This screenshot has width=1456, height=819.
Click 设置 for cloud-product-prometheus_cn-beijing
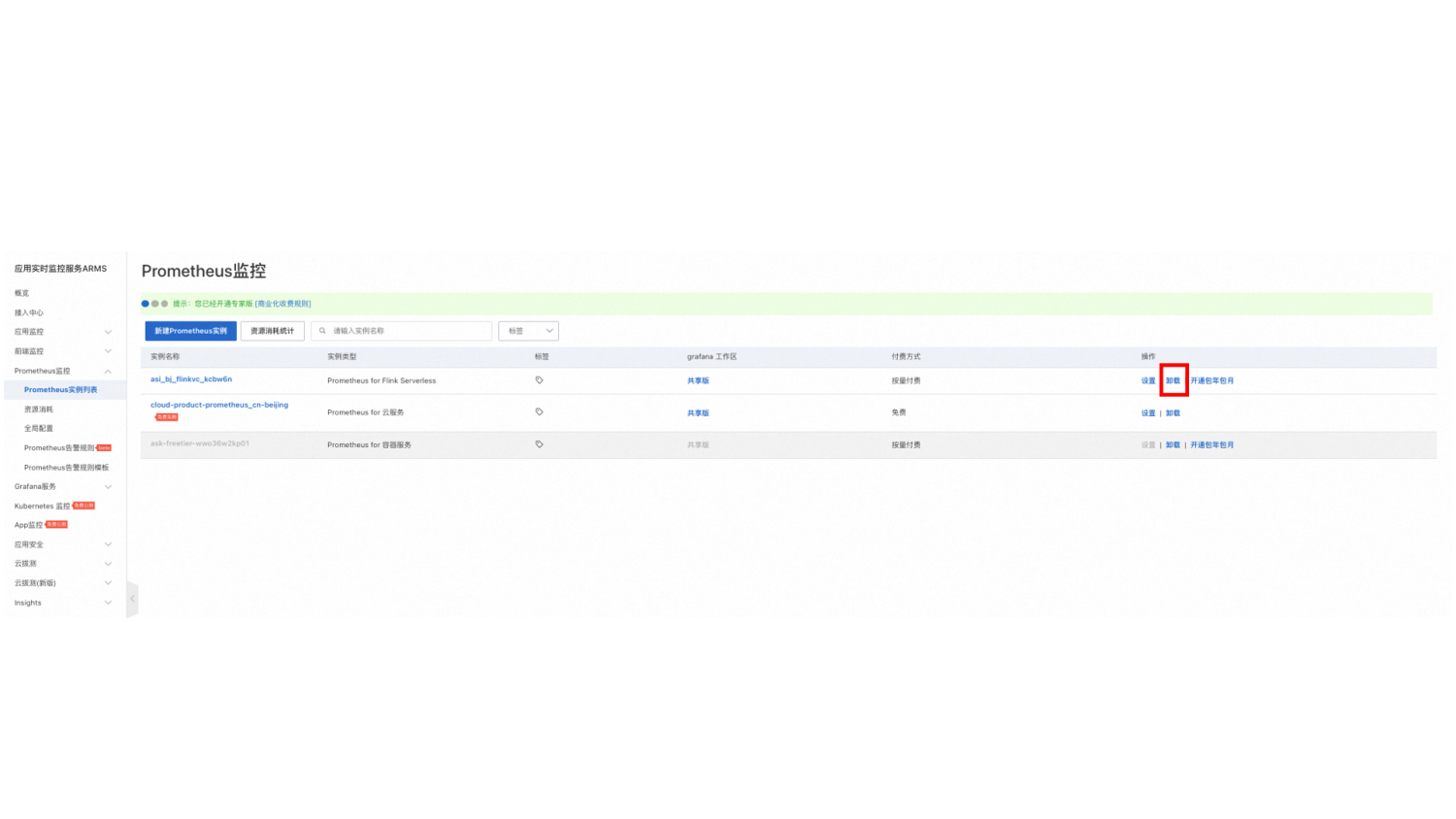point(1148,412)
